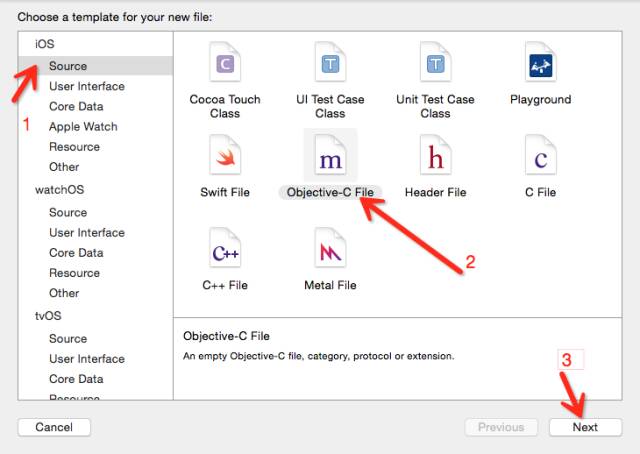
Task: Open User Interface under tvOS
Action: 87,359
